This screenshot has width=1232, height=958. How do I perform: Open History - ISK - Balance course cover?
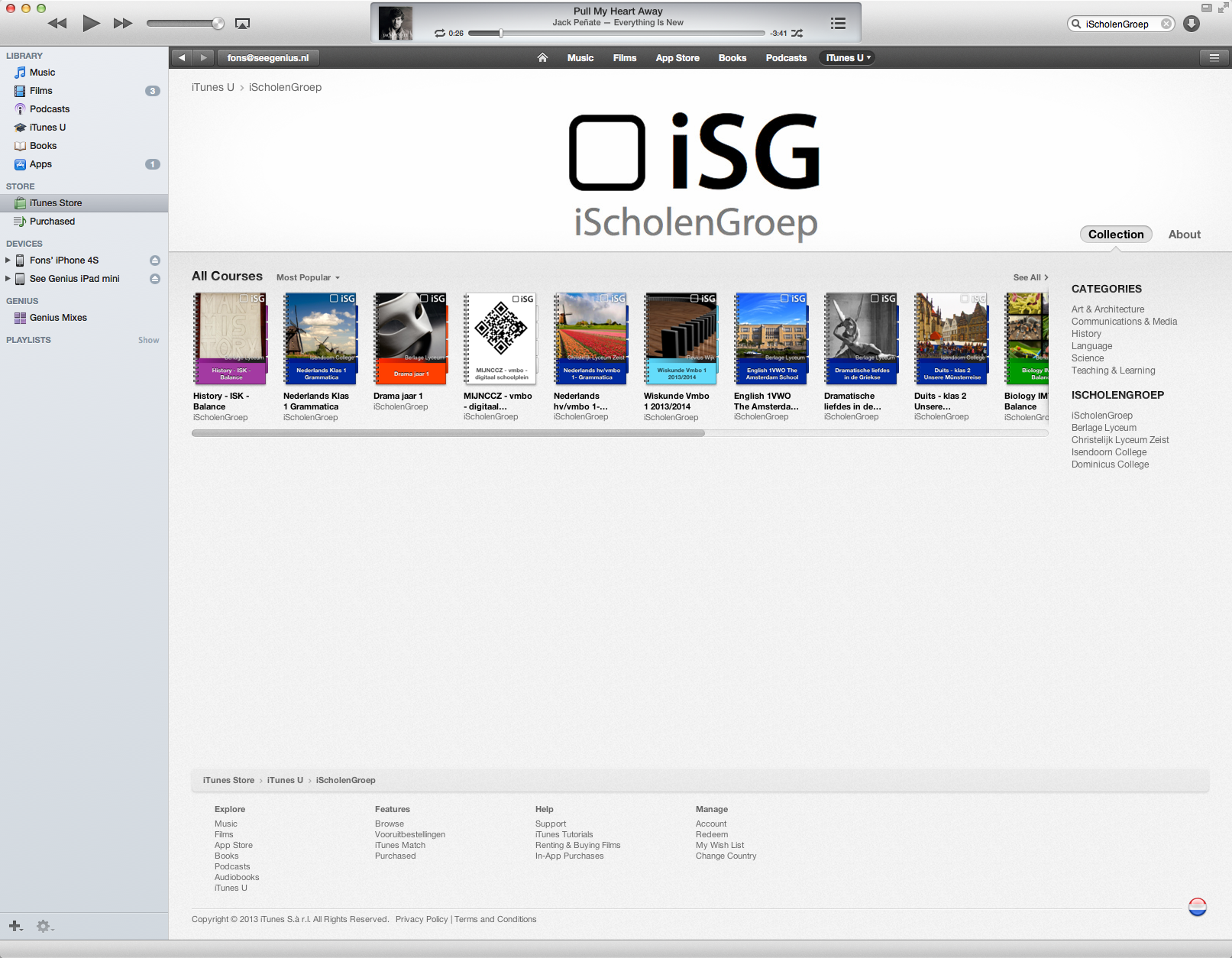tap(230, 338)
